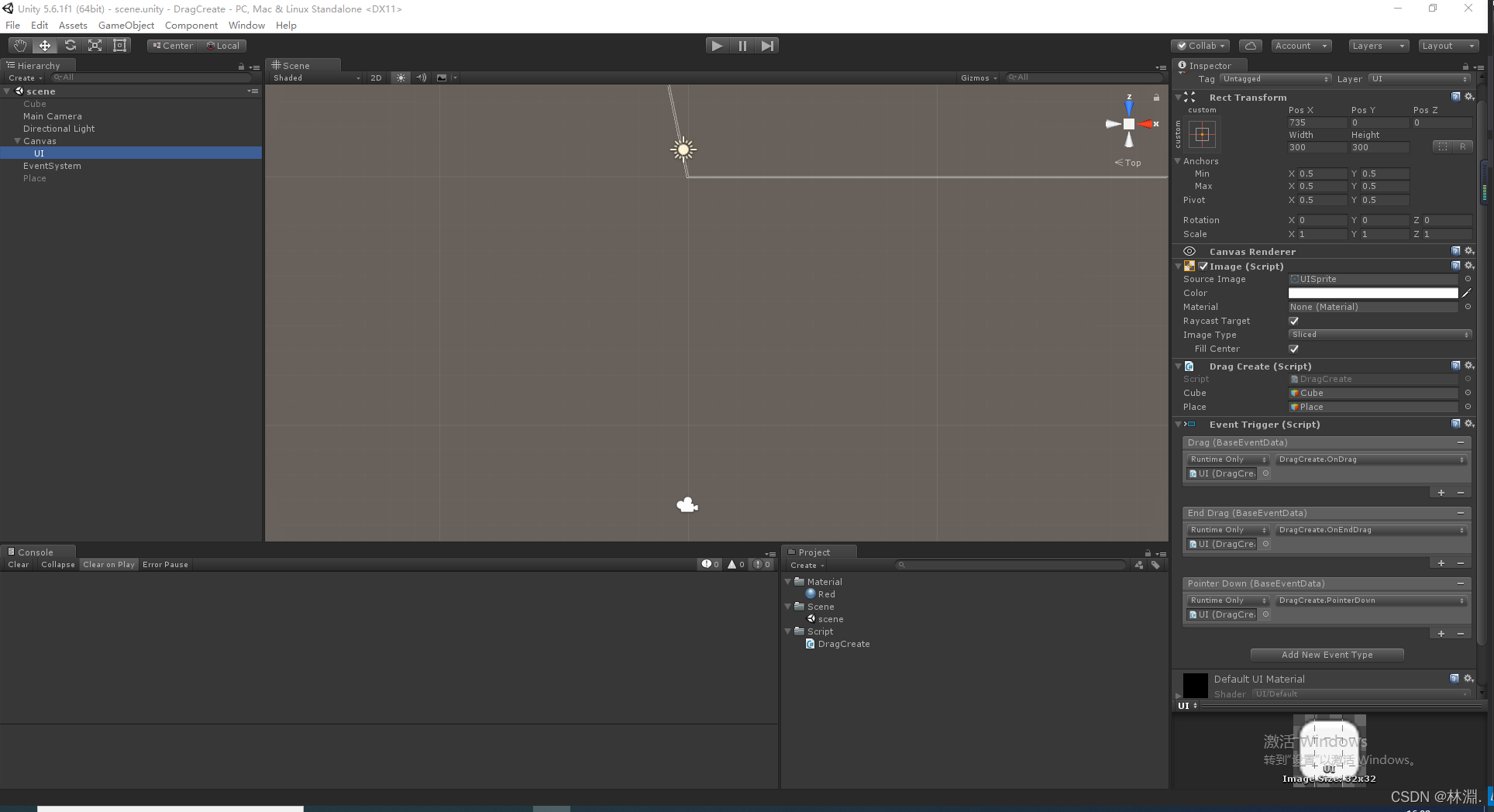Toggle Rect Transform raw edit mode

(x=1462, y=146)
